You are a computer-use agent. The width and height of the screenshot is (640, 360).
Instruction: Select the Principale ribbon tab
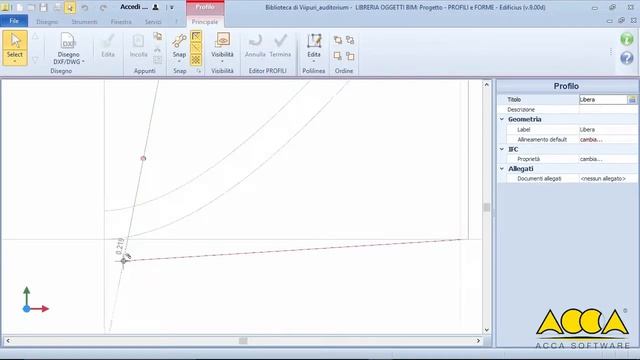point(205,22)
